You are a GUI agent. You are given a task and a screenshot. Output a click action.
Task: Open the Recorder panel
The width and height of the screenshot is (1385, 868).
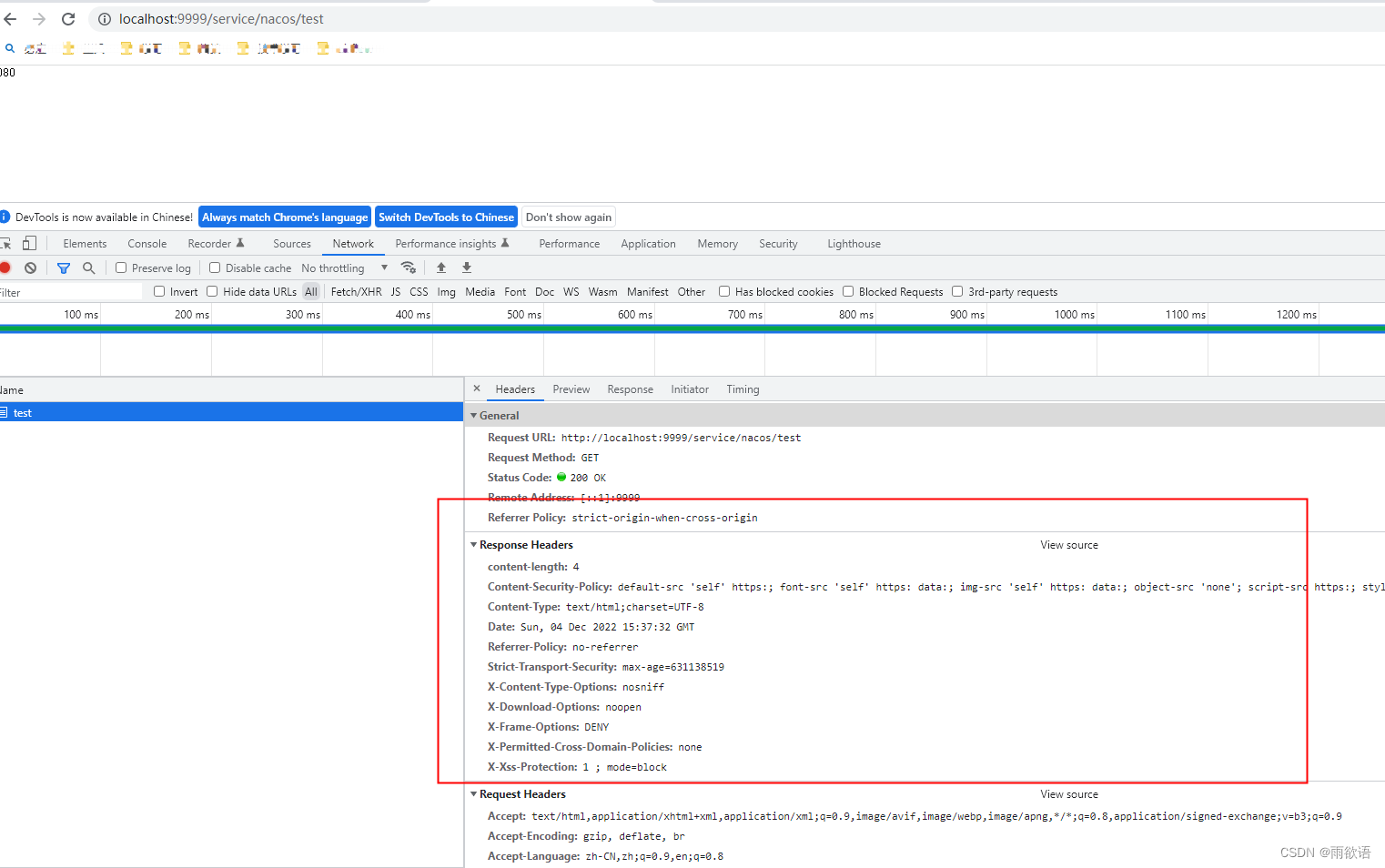pyautogui.click(x=216, y=244)
